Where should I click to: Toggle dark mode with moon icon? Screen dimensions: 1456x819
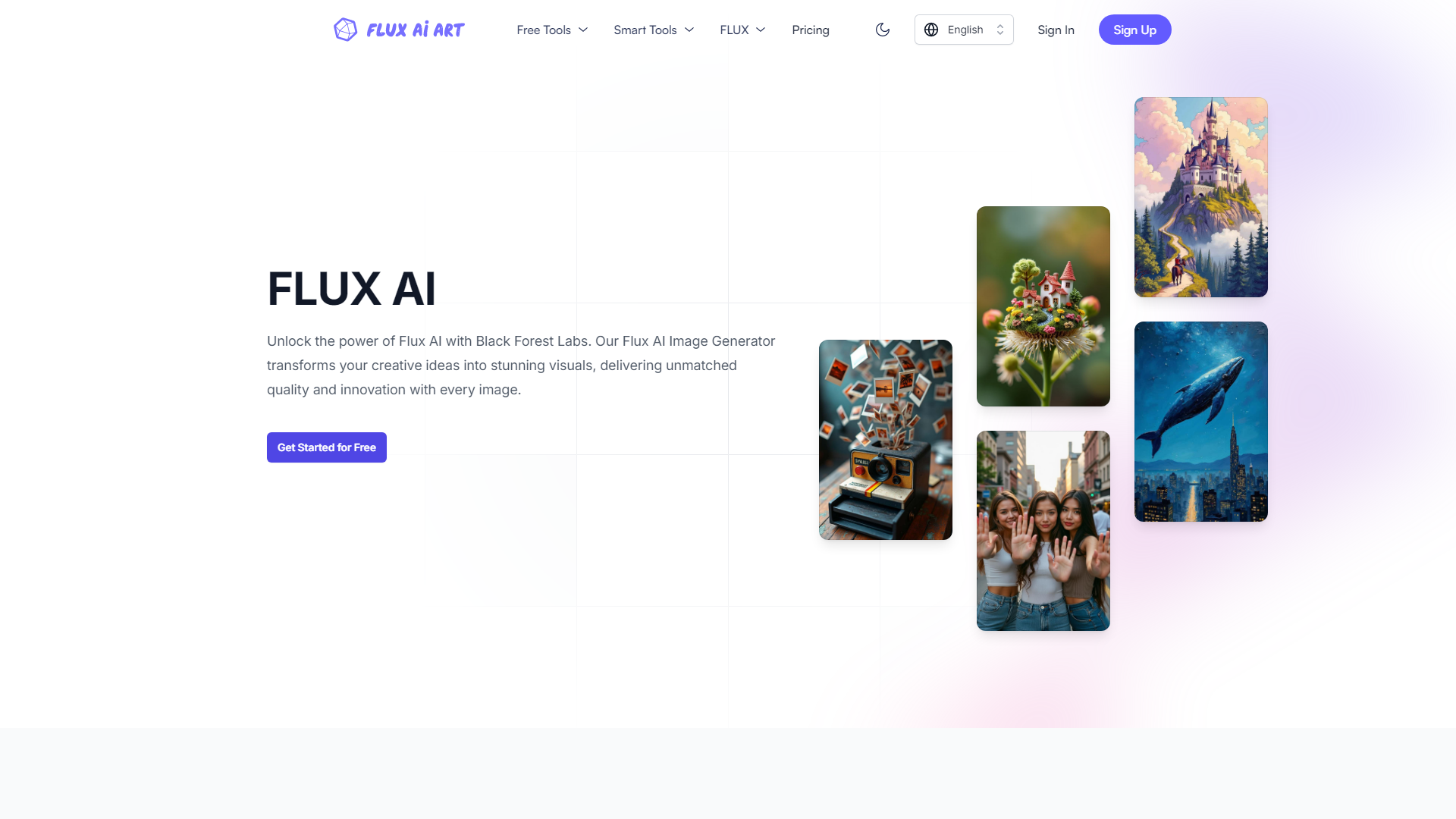(x=882, y=30)
